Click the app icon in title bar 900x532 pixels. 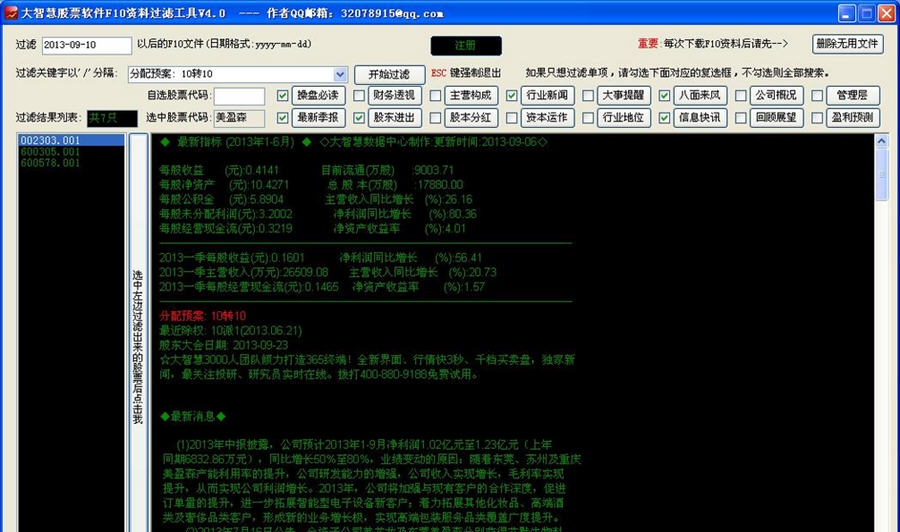point(11,13)
